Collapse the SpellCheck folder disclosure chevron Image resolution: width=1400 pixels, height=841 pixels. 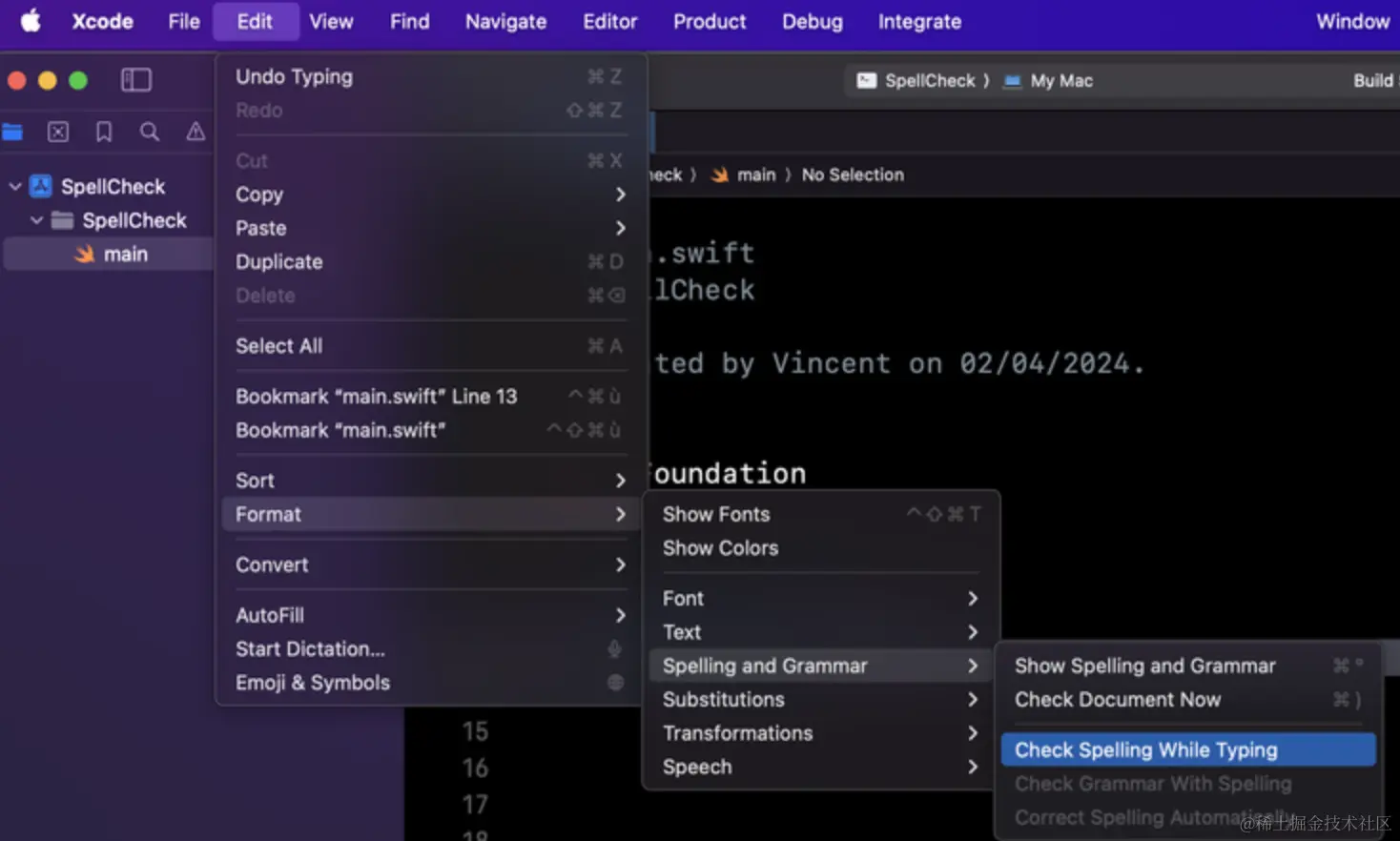tap(36, 220)
